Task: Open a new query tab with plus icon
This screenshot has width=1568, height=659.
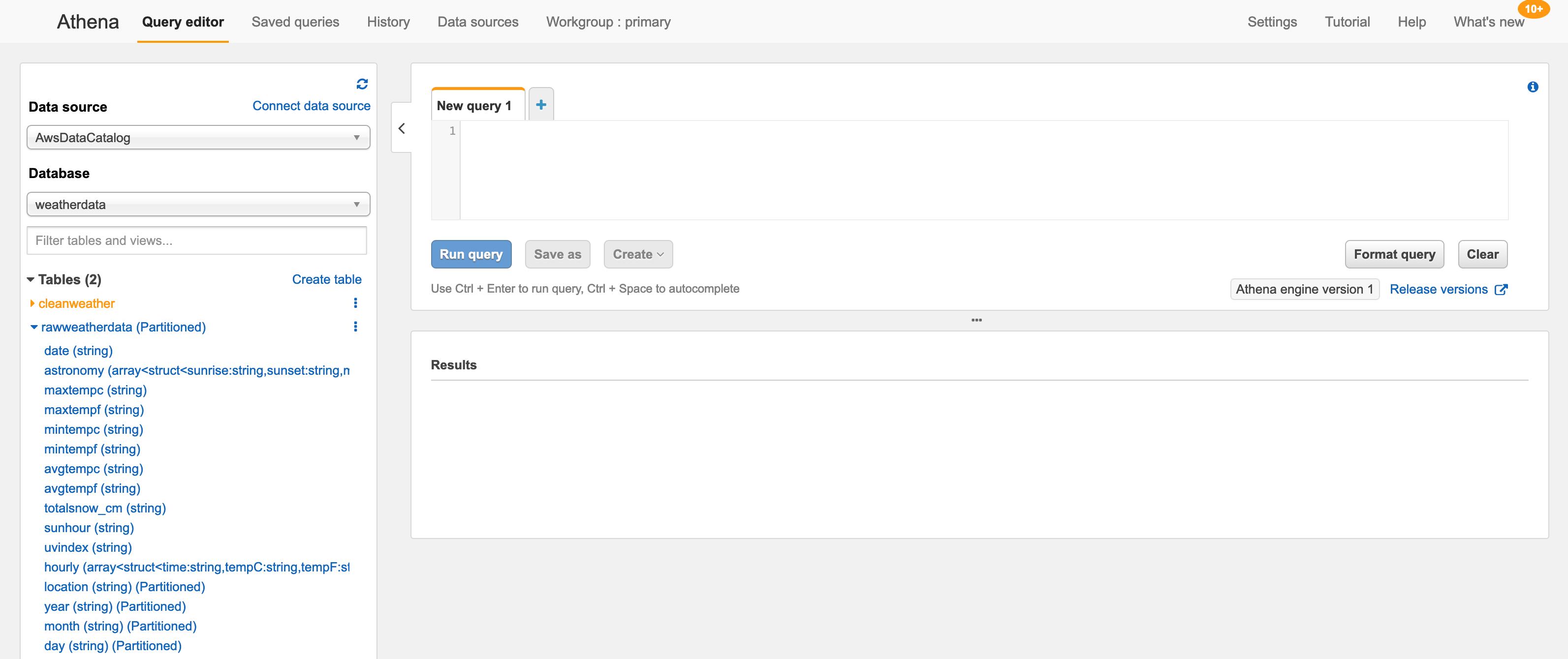Action: tap(540, 104)
